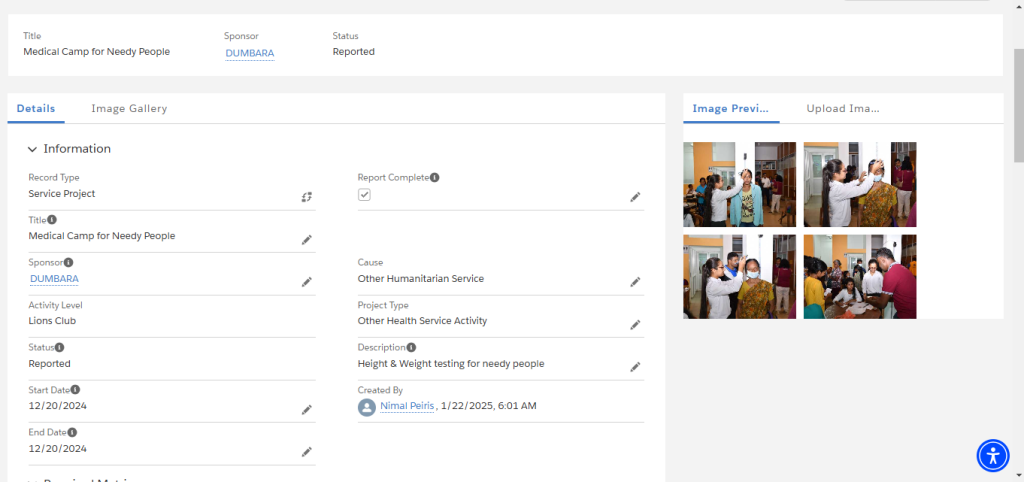Show the Title field info tooltip
This screenshot has height=482, width=1024.
52,220
